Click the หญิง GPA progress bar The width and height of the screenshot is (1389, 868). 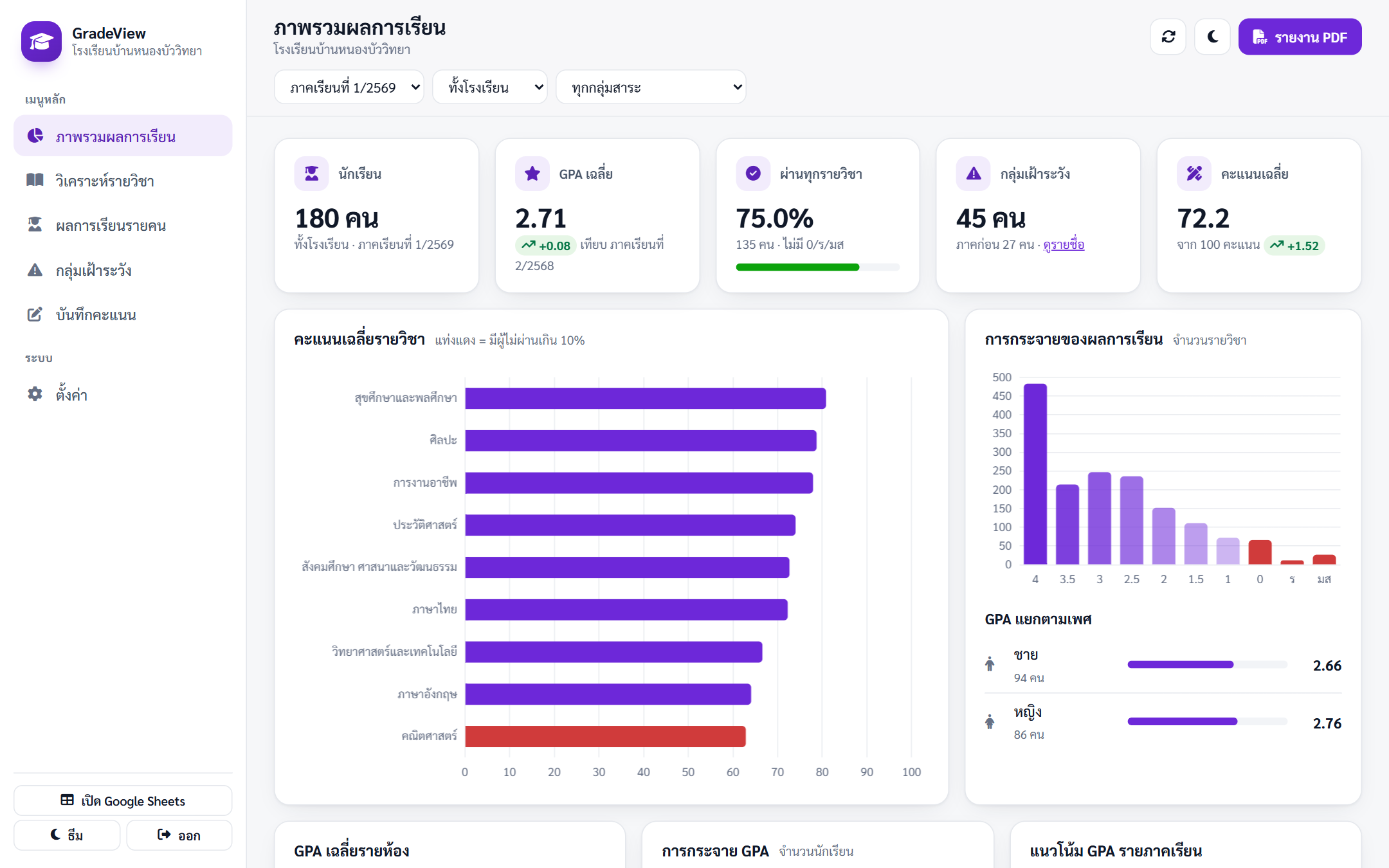coord(1207,721)
